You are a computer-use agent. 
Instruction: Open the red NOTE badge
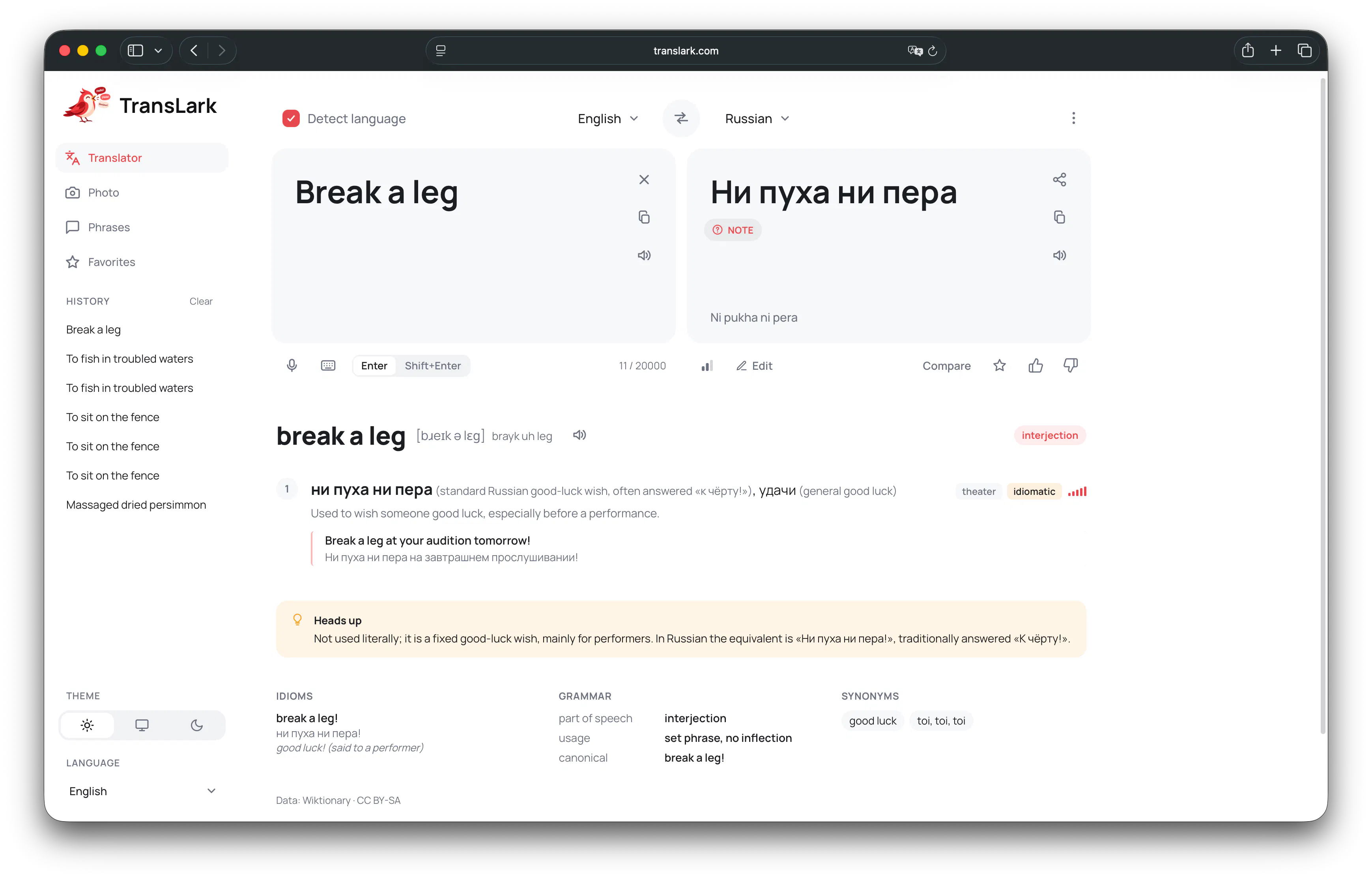[733, 230]
